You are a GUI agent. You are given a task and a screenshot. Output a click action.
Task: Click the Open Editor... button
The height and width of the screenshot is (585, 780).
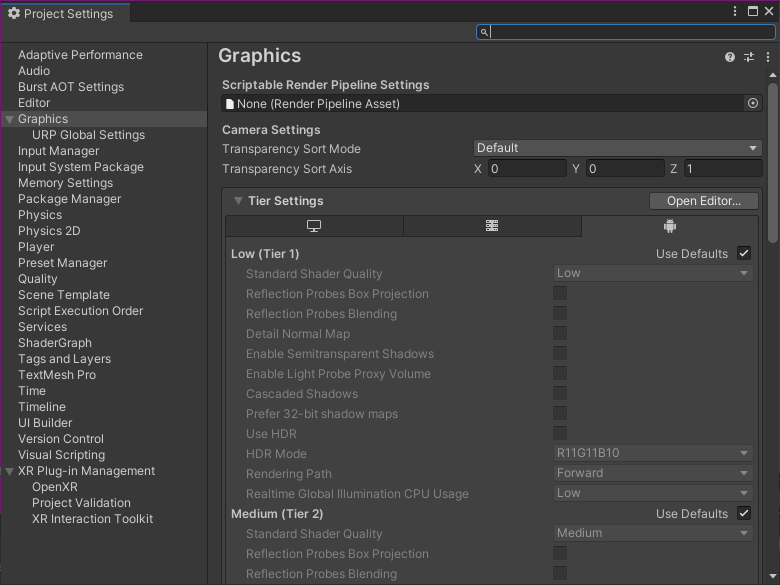(x=704, y=201)
